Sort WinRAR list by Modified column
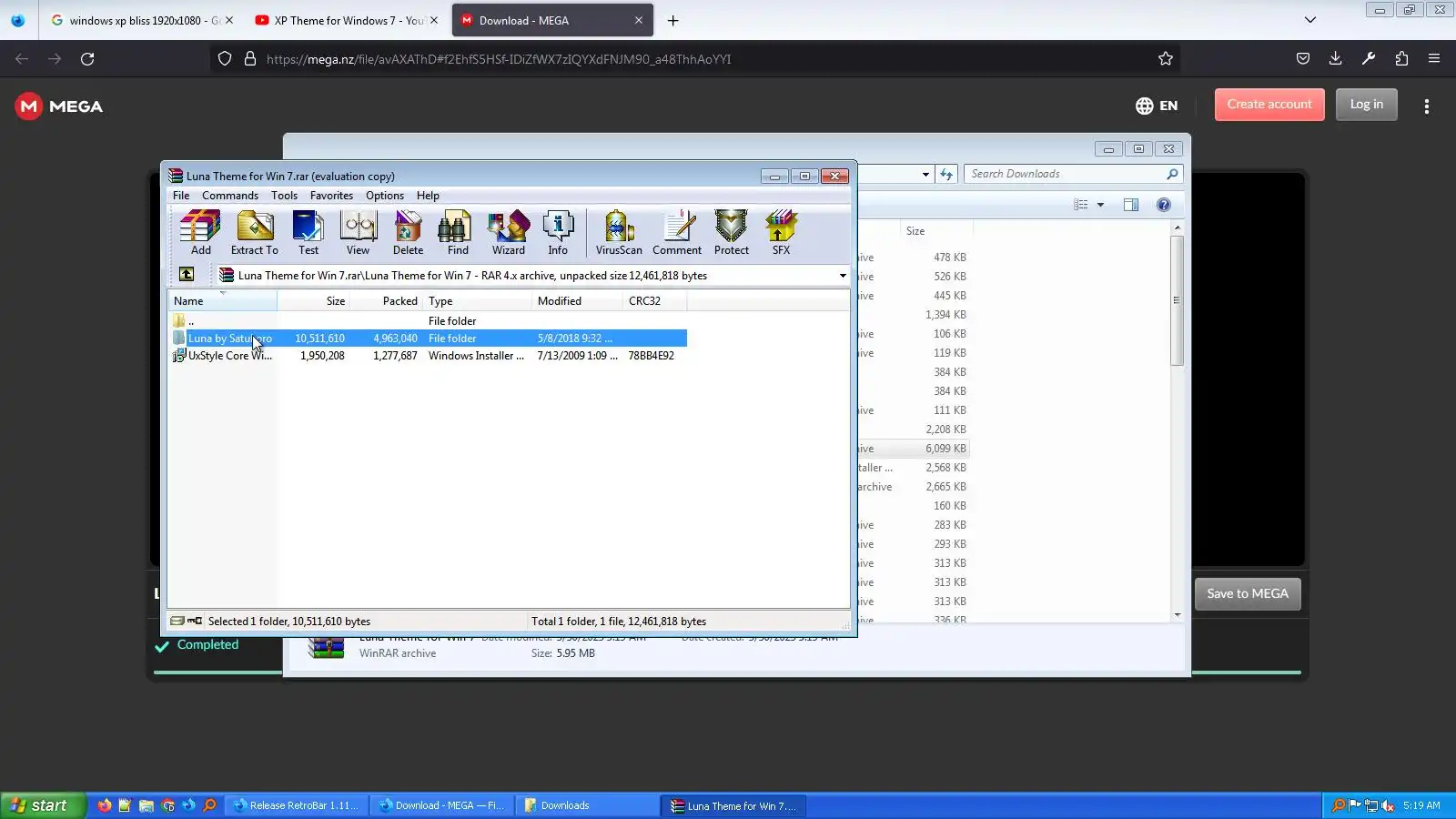This screenshot has height=819, width=1456. click(x=578, y=301)
